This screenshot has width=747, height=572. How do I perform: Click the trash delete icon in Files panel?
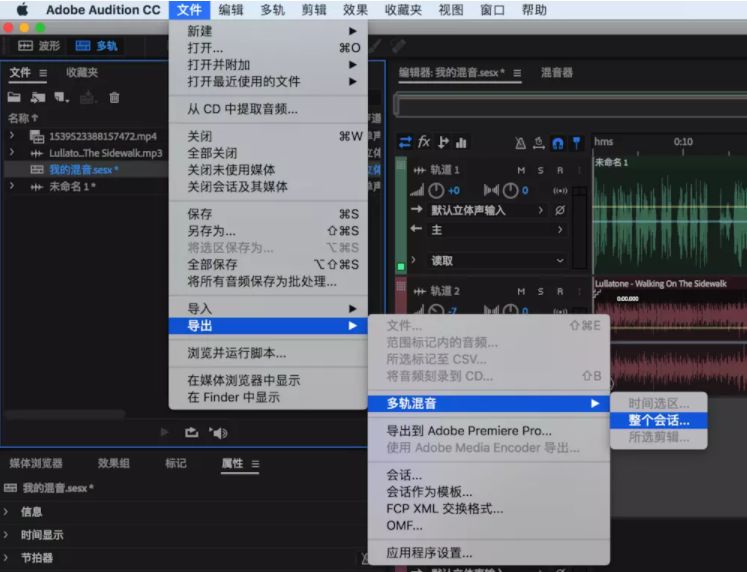point(114,98)
